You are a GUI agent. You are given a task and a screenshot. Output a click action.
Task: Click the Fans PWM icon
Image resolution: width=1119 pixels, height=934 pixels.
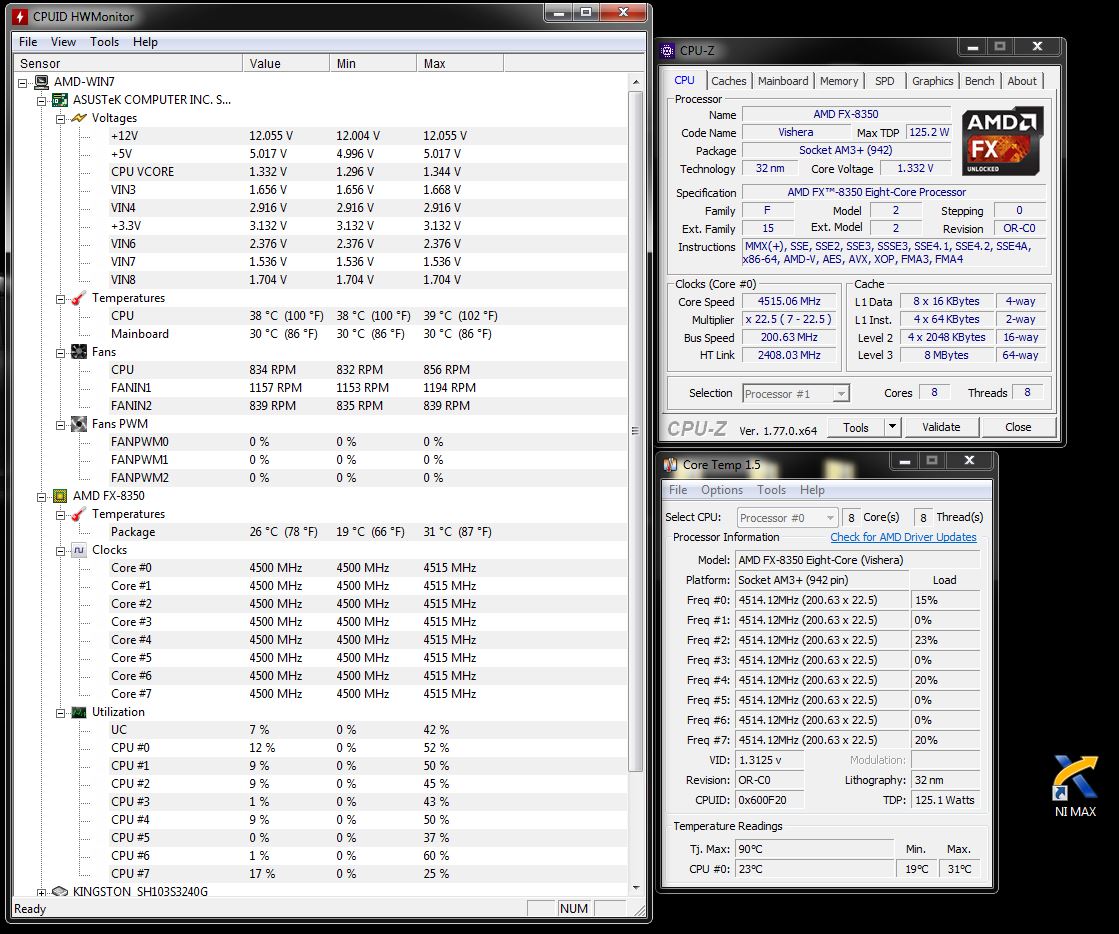pyautogui.click(x=79, y=424)
